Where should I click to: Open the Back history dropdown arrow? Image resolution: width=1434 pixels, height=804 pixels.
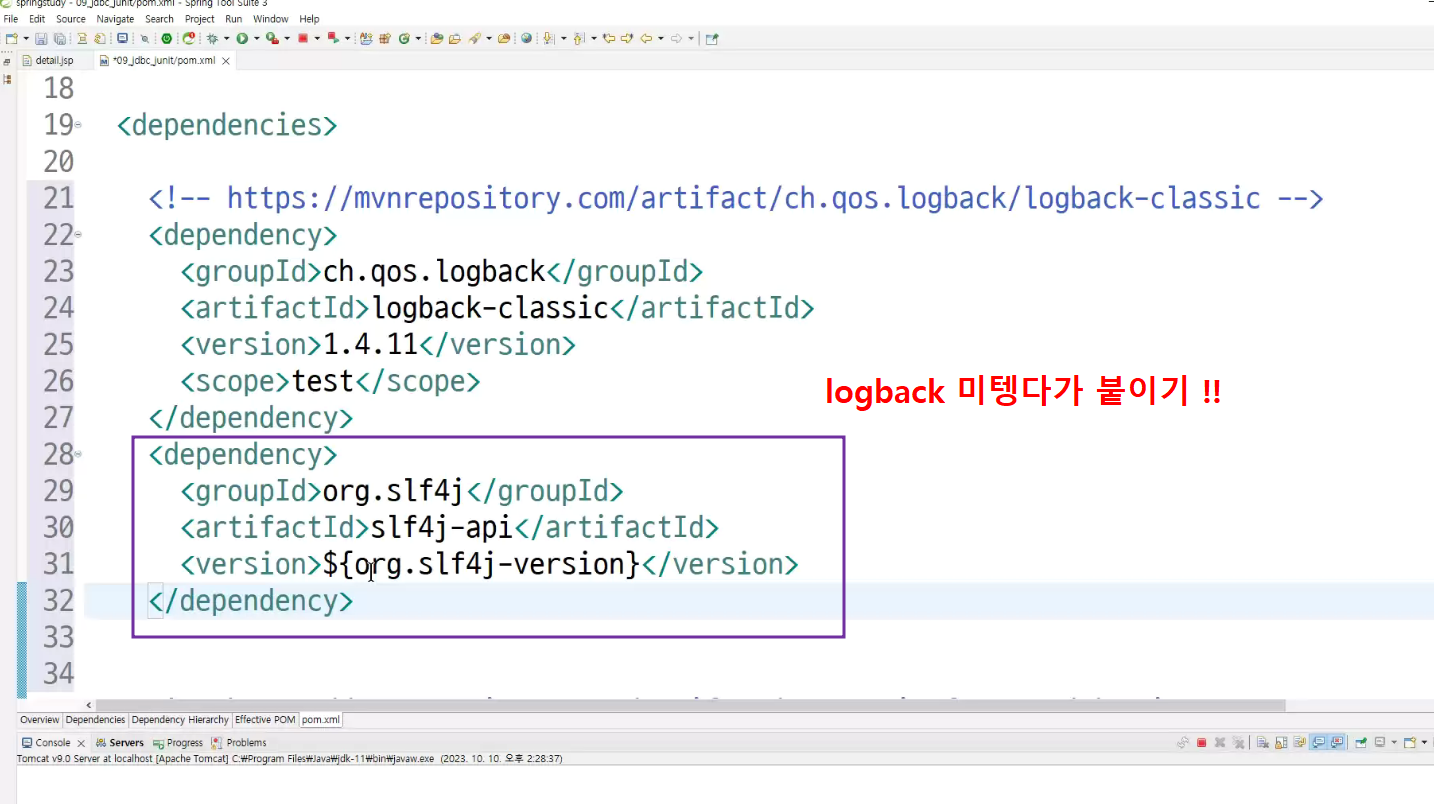point(661,38)
